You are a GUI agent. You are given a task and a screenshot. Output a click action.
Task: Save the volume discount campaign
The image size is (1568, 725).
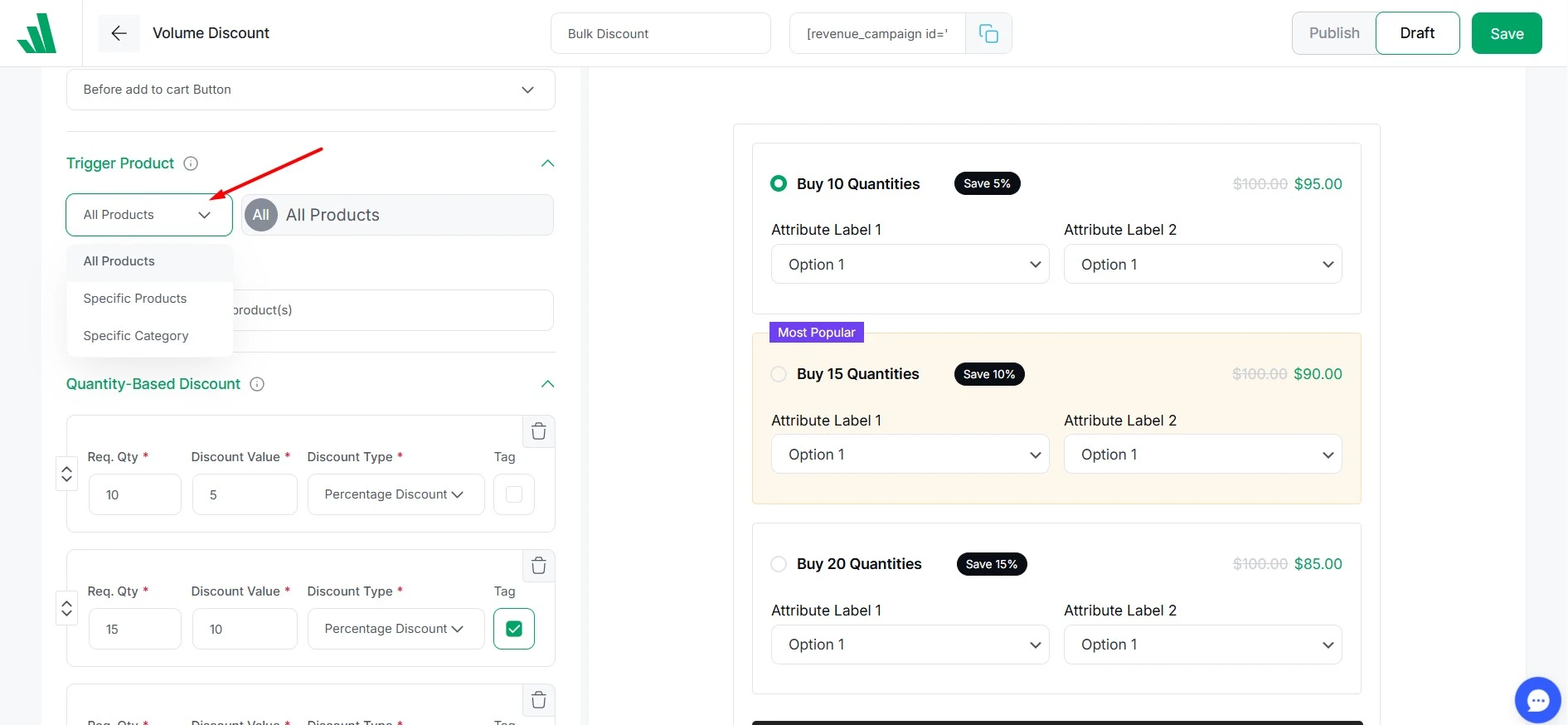[x=1507, y=33]
